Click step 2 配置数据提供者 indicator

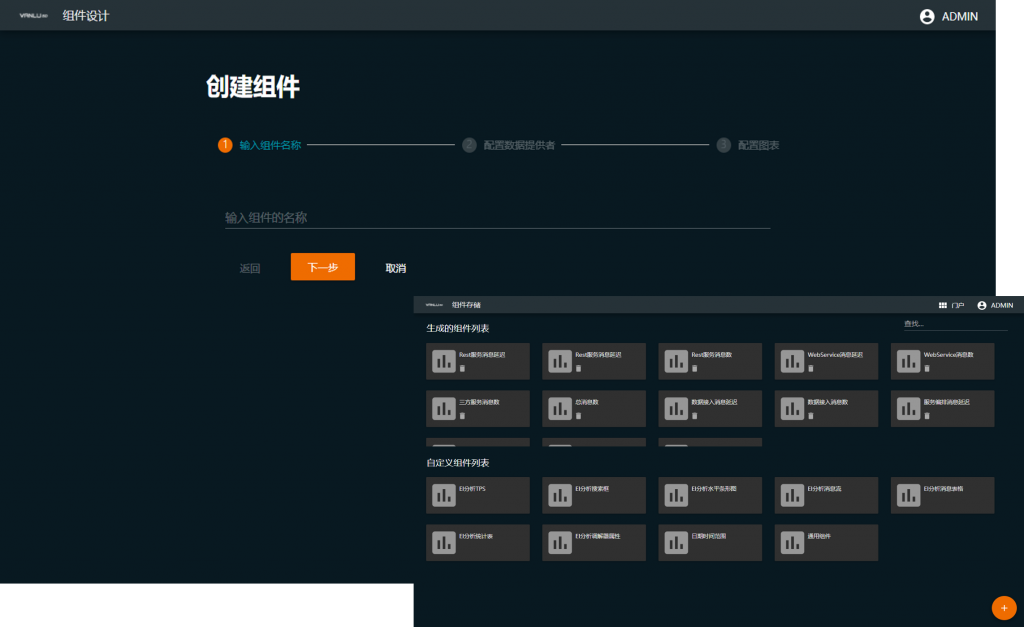pos(469,145)
